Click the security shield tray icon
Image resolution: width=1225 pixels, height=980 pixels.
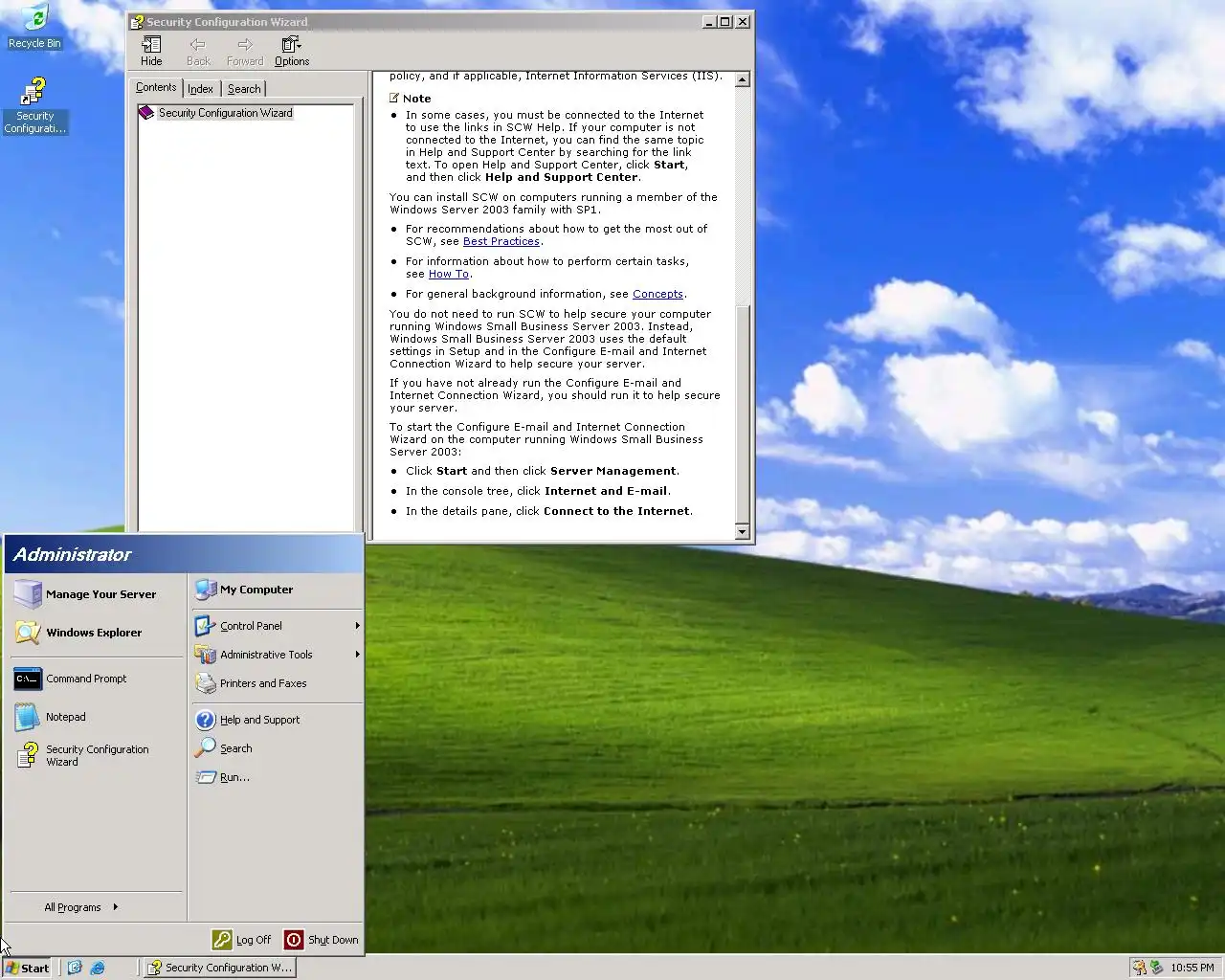(x=1139, y=968)
